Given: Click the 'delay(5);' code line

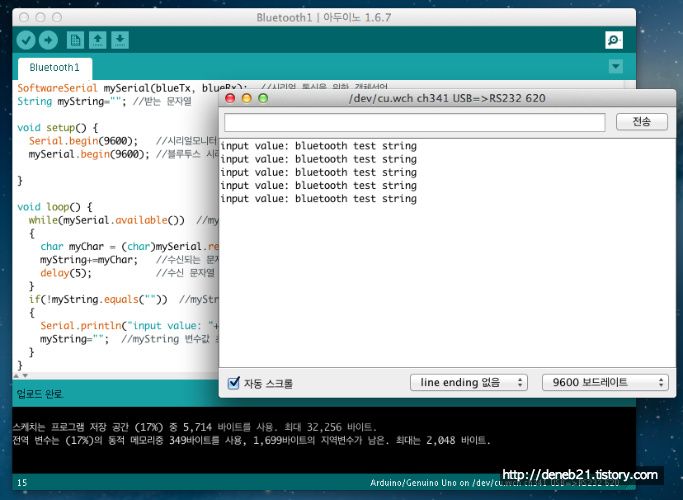Looking at the screenshot, I should [x=66, y=273].
